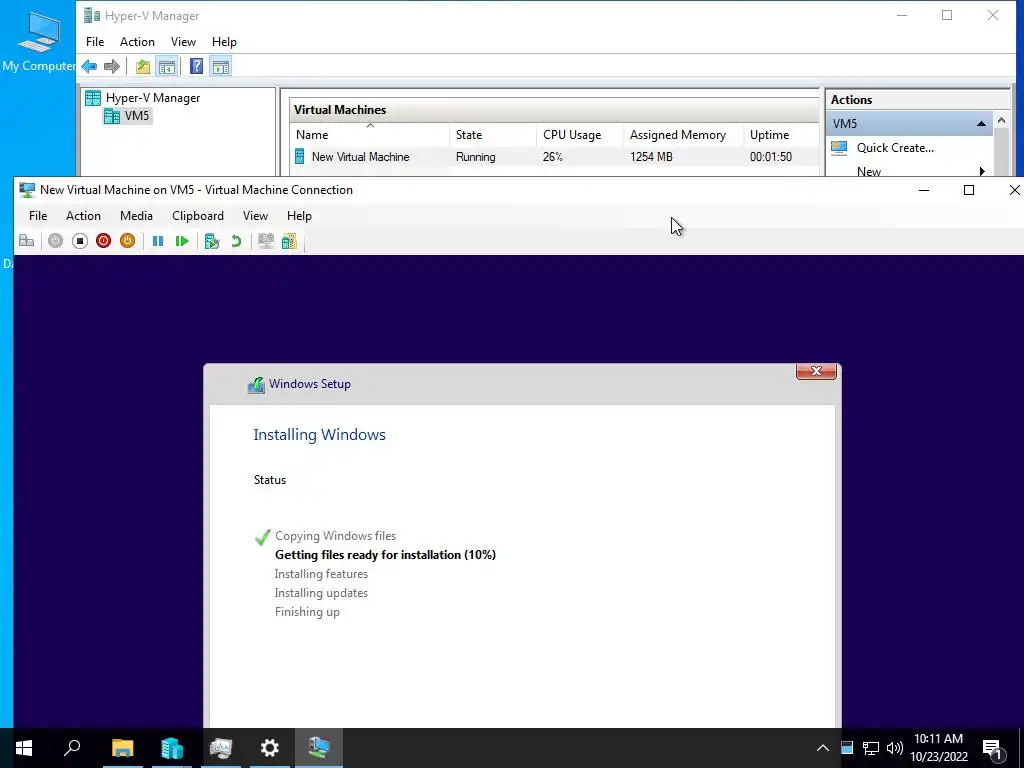Open View menu in Virtual Machine Connection
This screenshot has width=1024, height=768.
coord(255,216)
